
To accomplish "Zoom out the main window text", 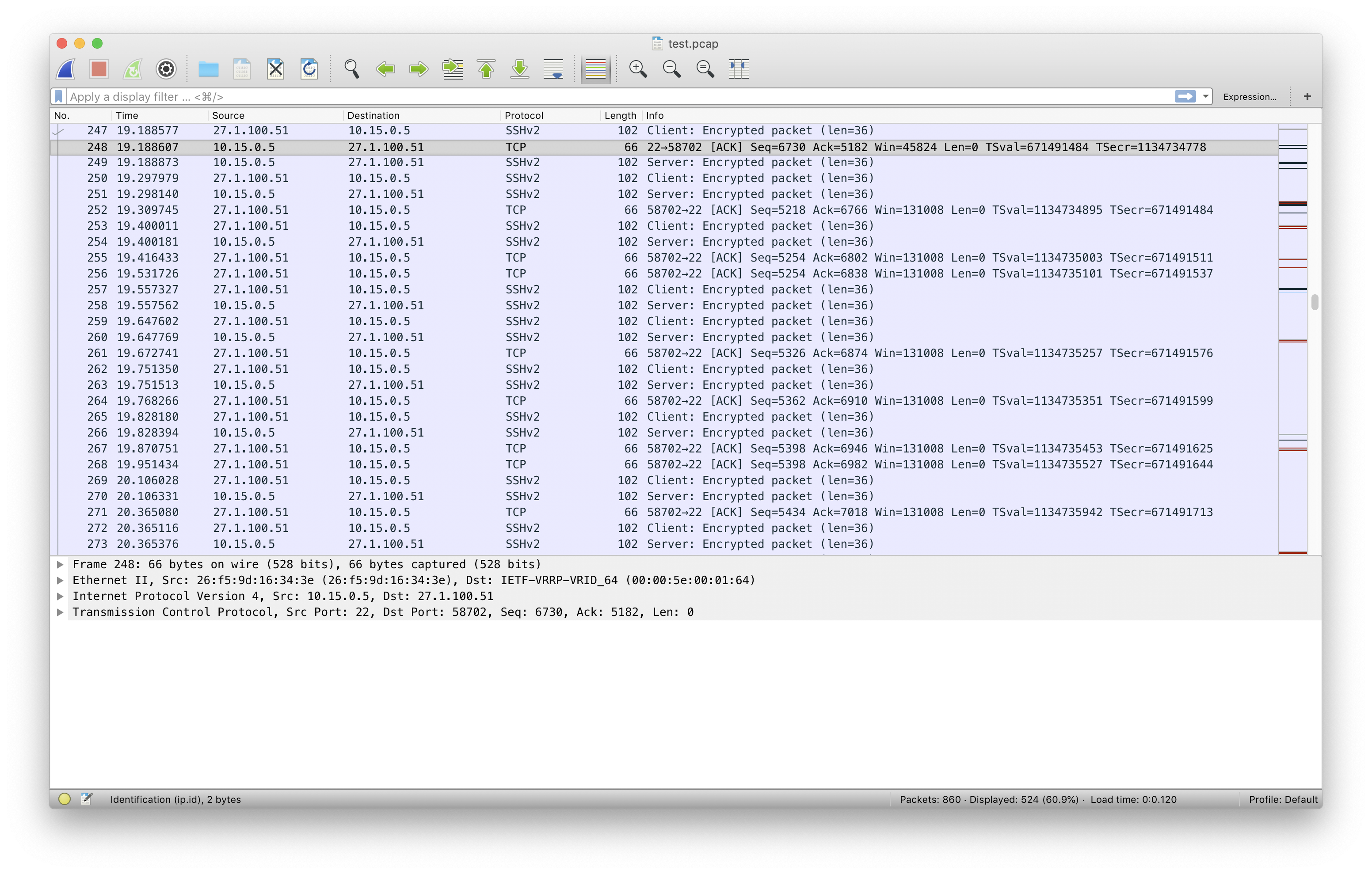I will (x=672, y=69).
